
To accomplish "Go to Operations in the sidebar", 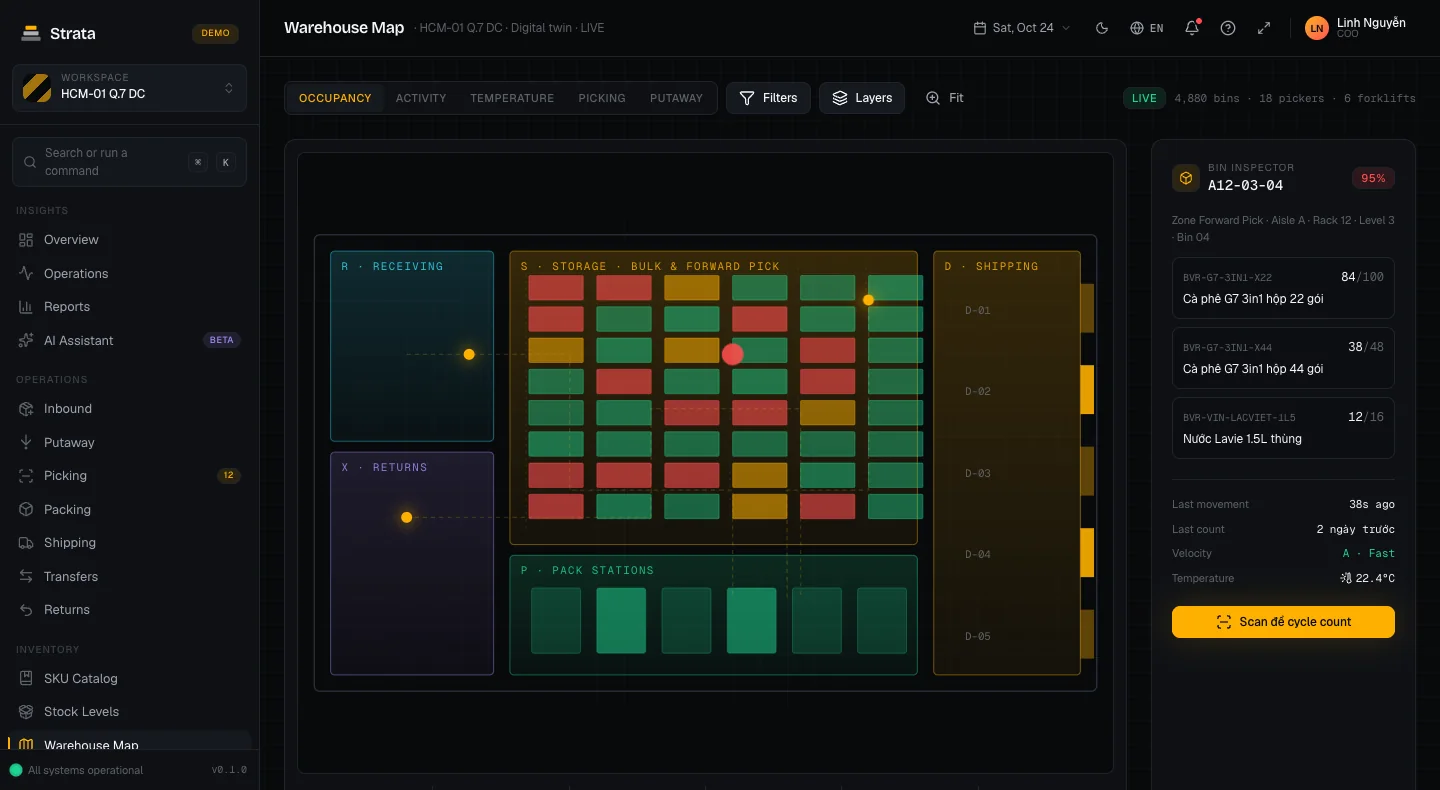I will 130,273.
